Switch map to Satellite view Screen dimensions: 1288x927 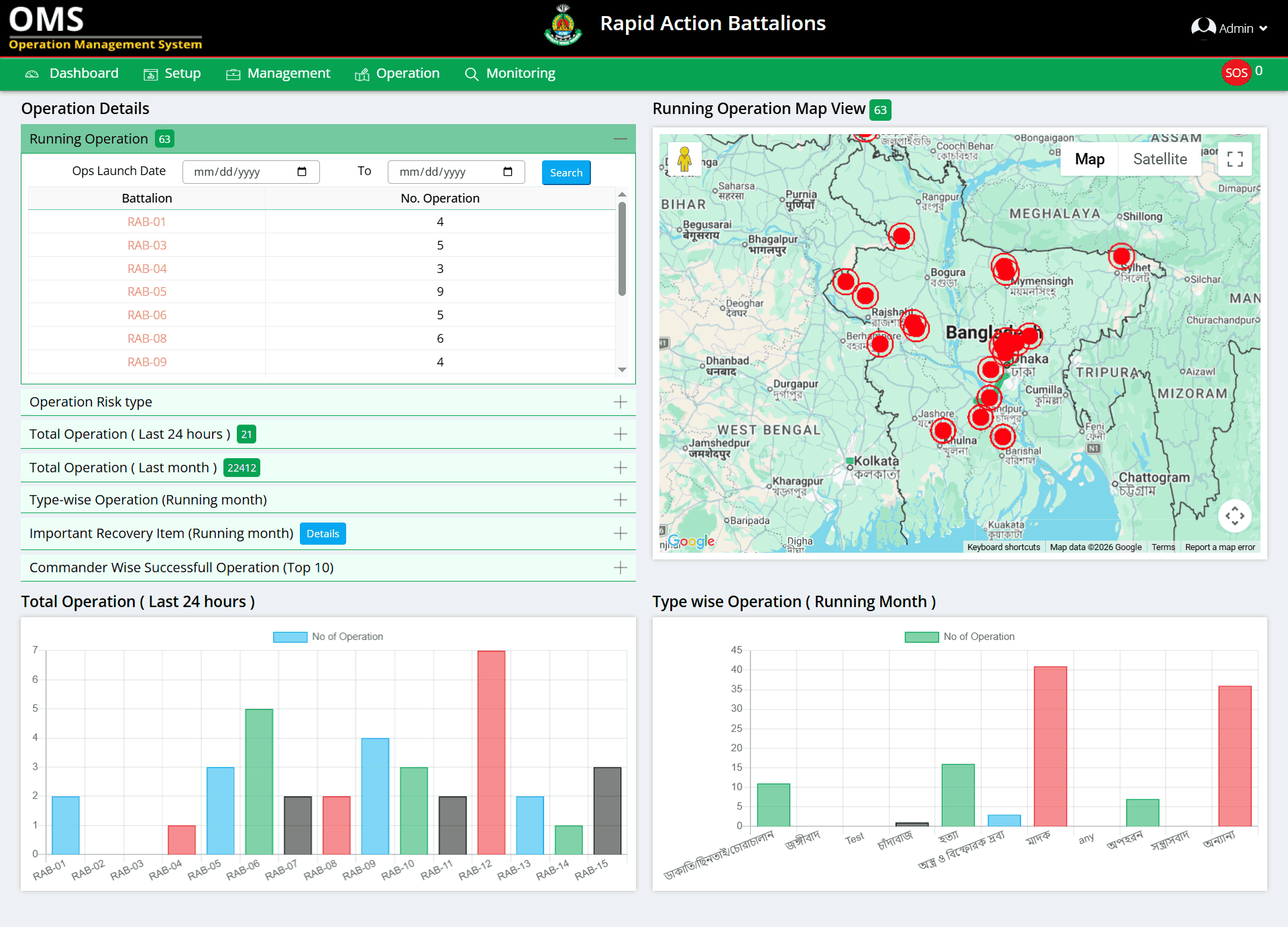point(1159,159)
